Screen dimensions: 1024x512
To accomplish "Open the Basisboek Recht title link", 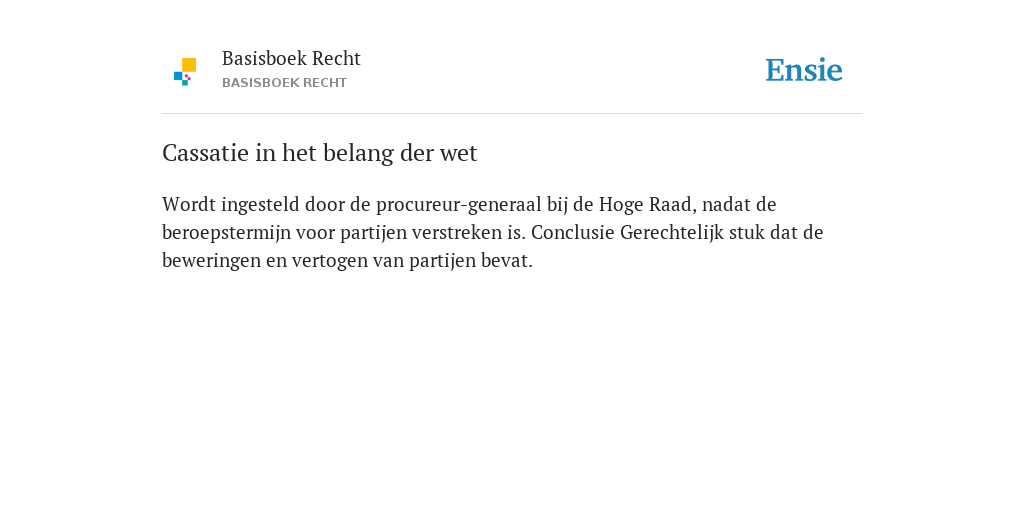I will click(291, 59).
